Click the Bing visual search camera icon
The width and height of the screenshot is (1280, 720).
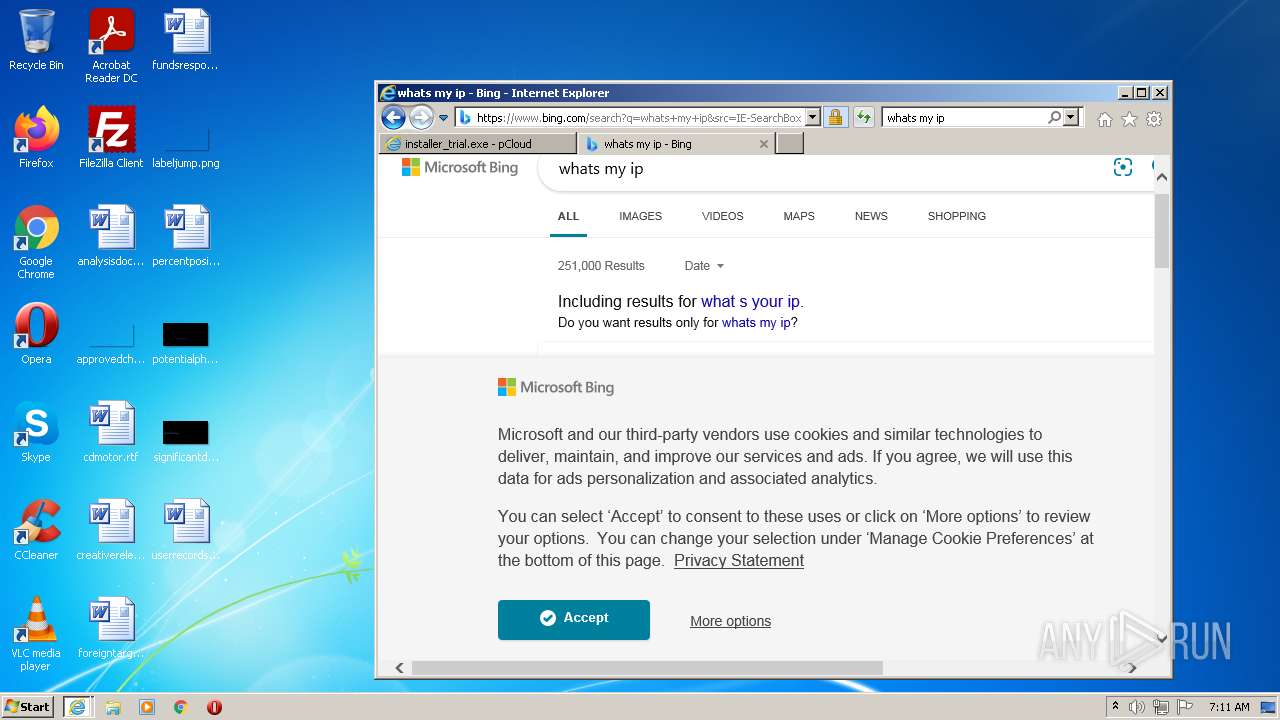click(1123, 167)
